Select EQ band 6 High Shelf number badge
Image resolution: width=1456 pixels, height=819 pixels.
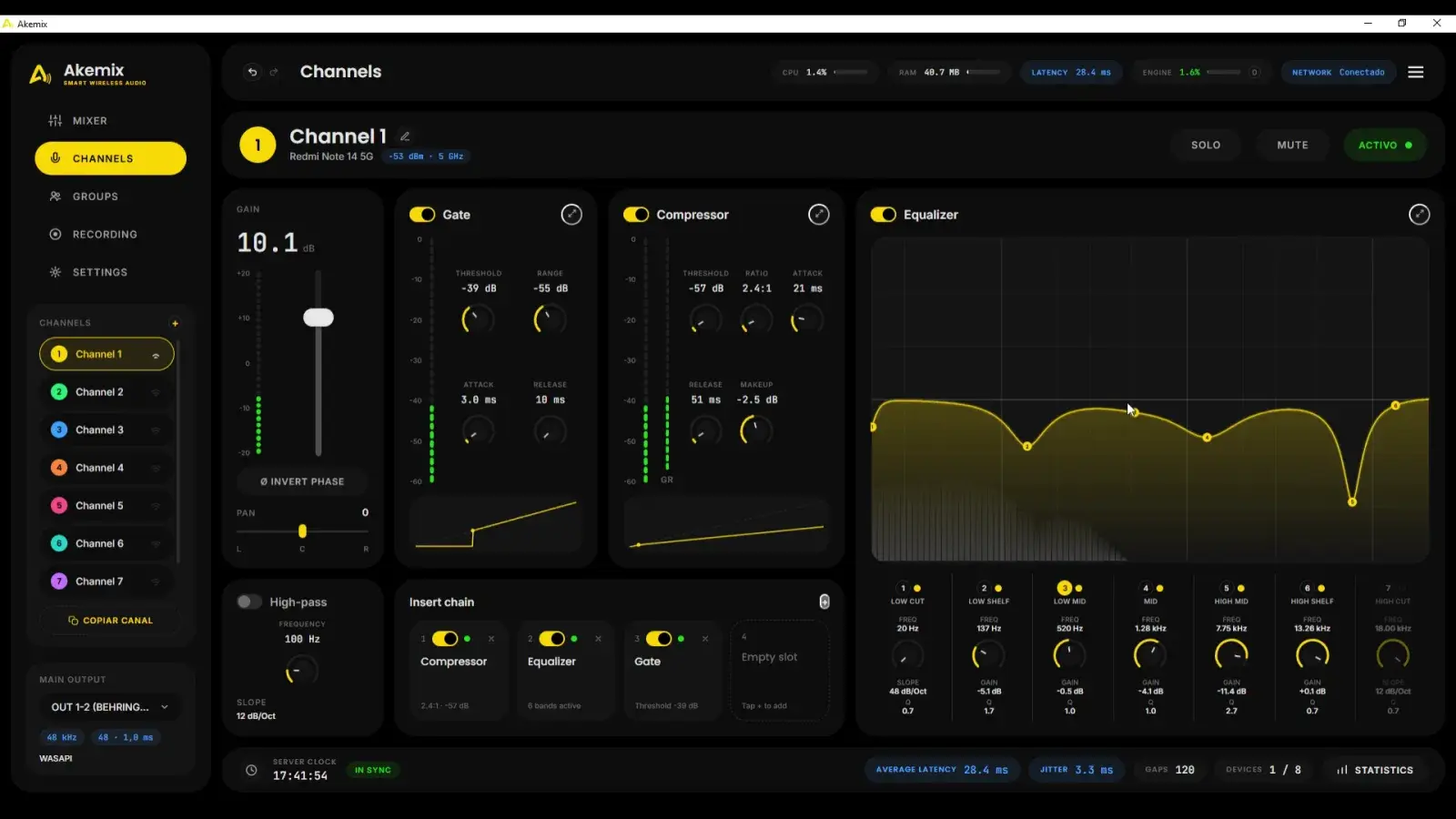1307,588
